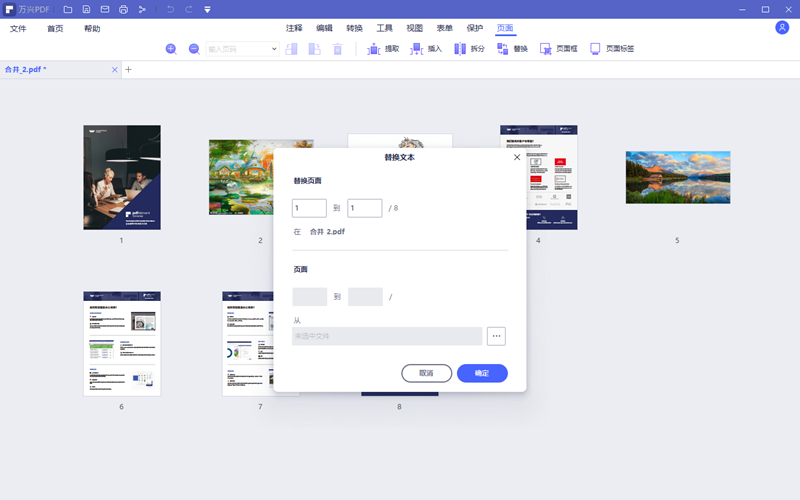Select the 拆分 split tool

[469, 48]
